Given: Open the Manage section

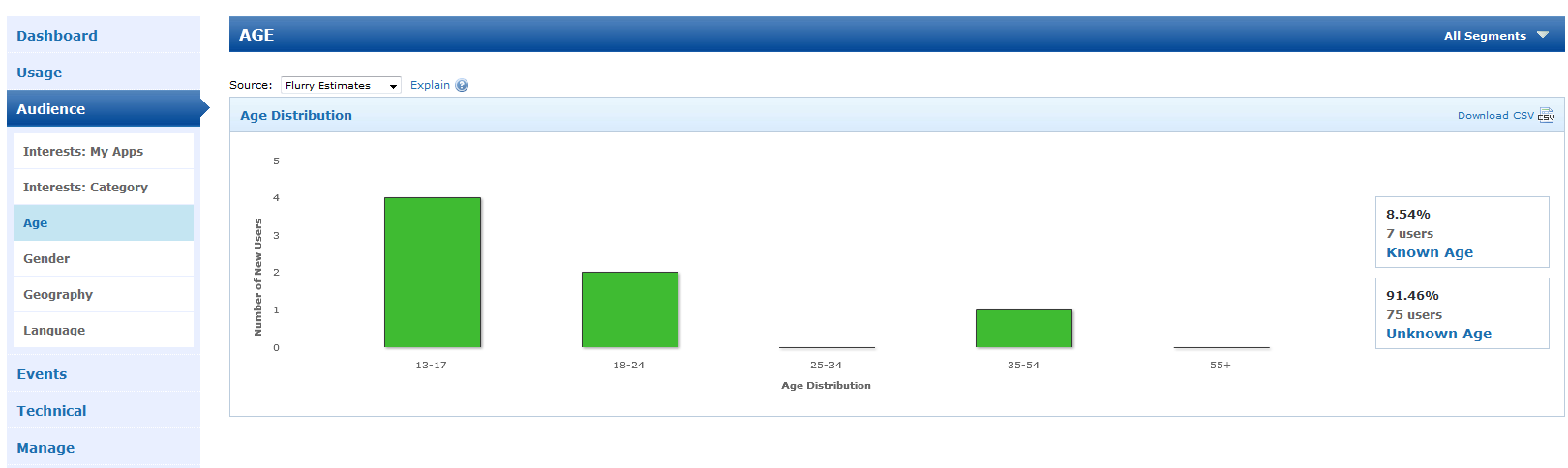Looking at the screenshot, I should coord(104,447).
